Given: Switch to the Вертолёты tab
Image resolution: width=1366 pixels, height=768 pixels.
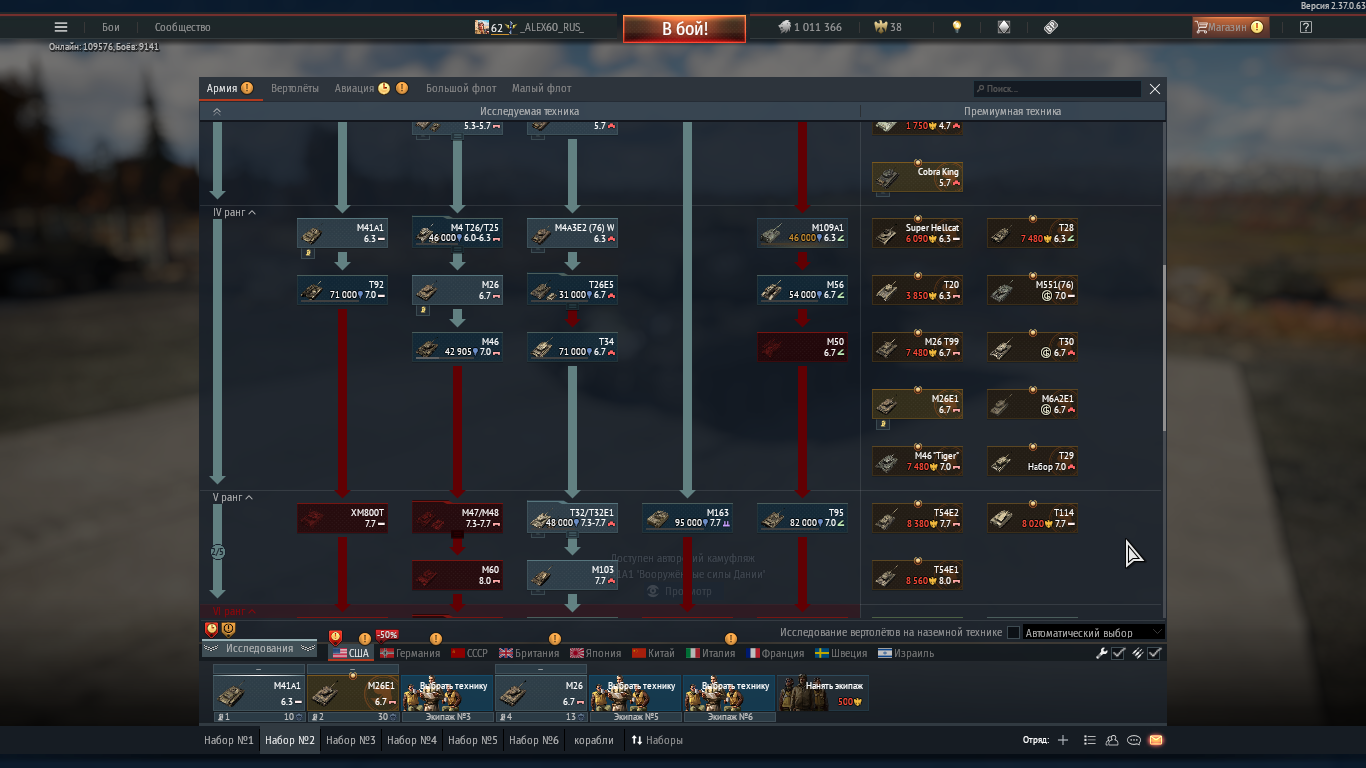Looking at the screenshot, I should coord(295,89).
